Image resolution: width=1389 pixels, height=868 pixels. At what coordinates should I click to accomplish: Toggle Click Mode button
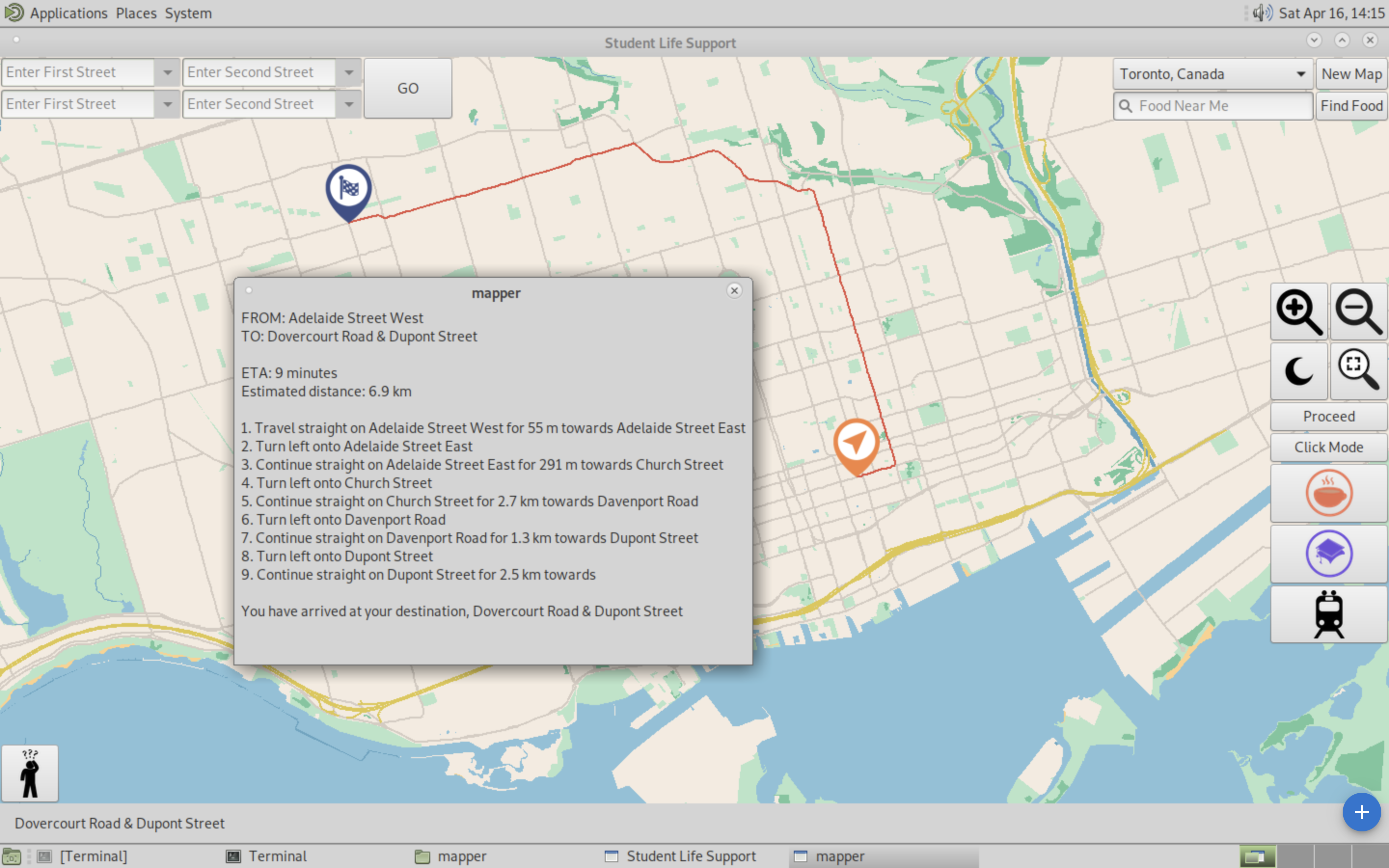[1328, 447]
